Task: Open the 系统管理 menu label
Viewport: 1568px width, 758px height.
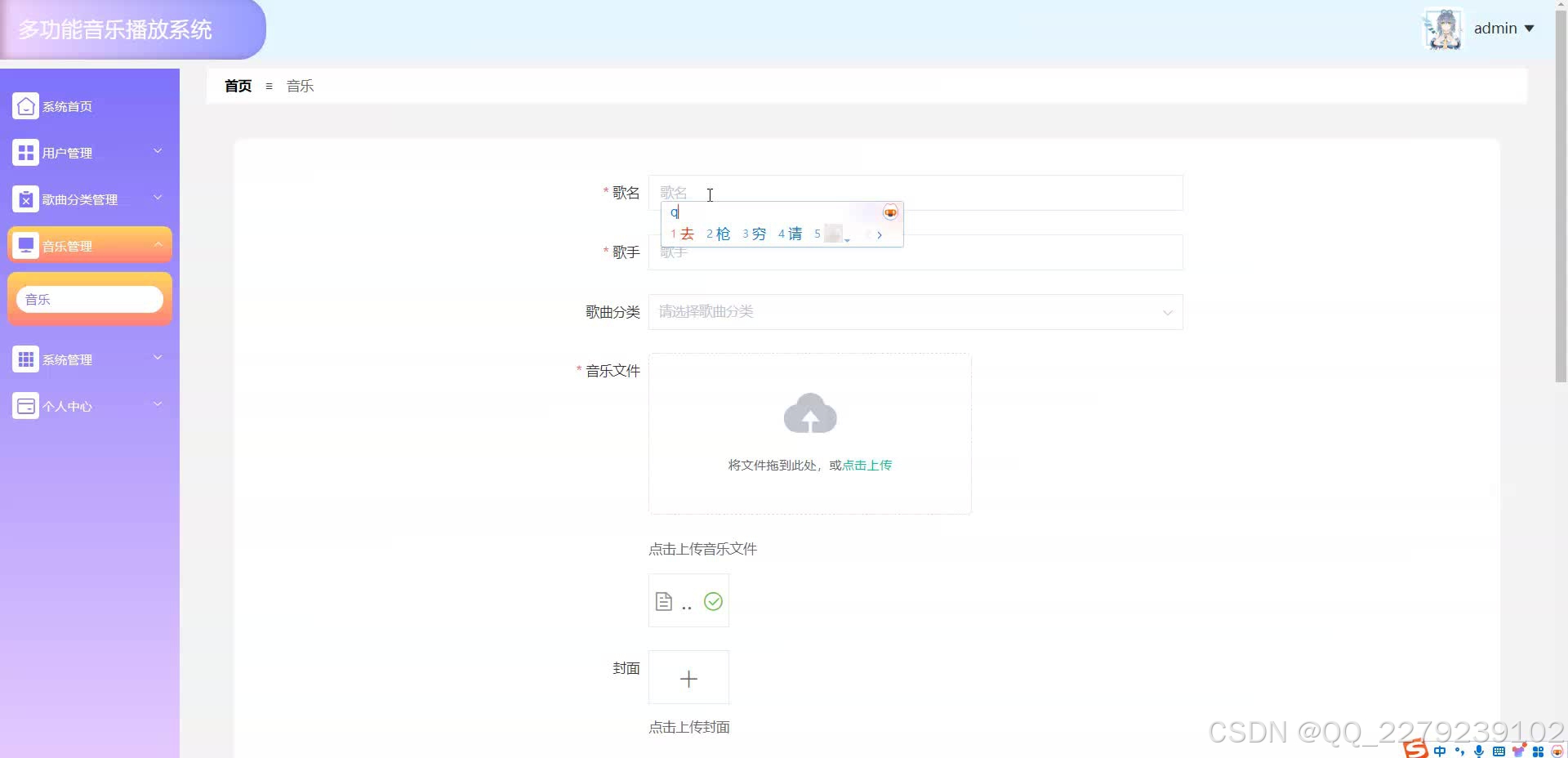Action: (x=67, y=360)
